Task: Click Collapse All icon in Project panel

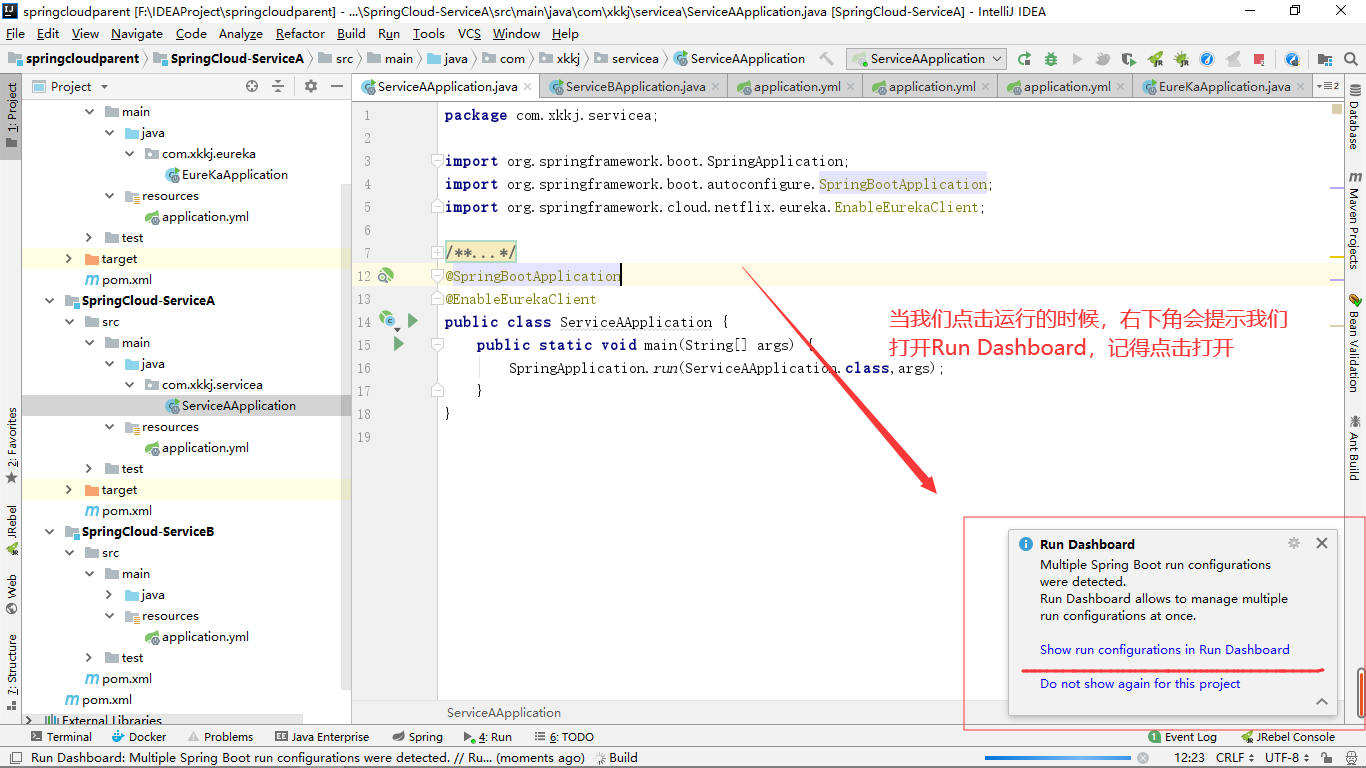Action: (x=280, y=86)
